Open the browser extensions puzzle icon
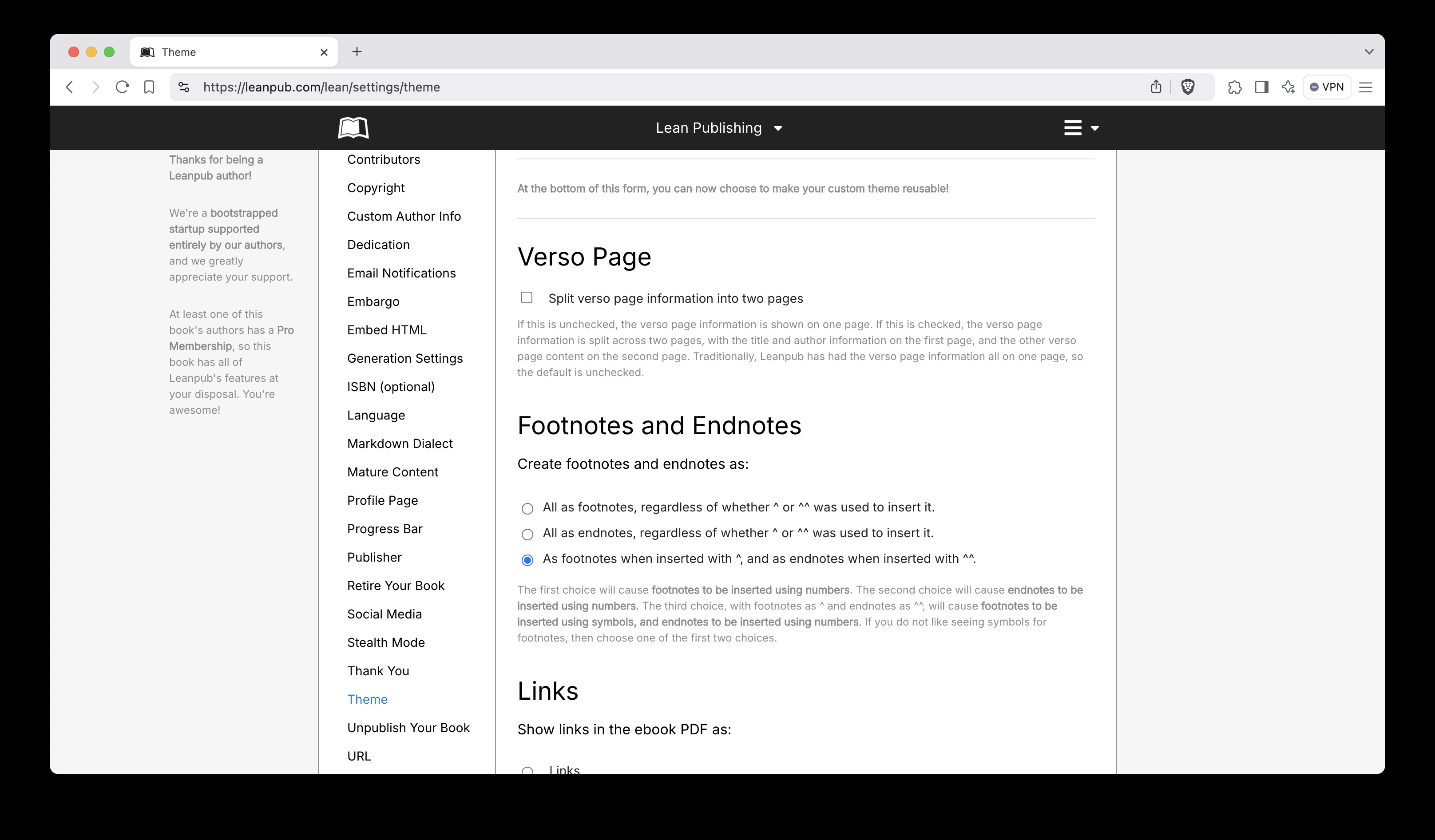Image resolution: width=1435 pixels, height=840 pixels. click(x=1234, y=87)
